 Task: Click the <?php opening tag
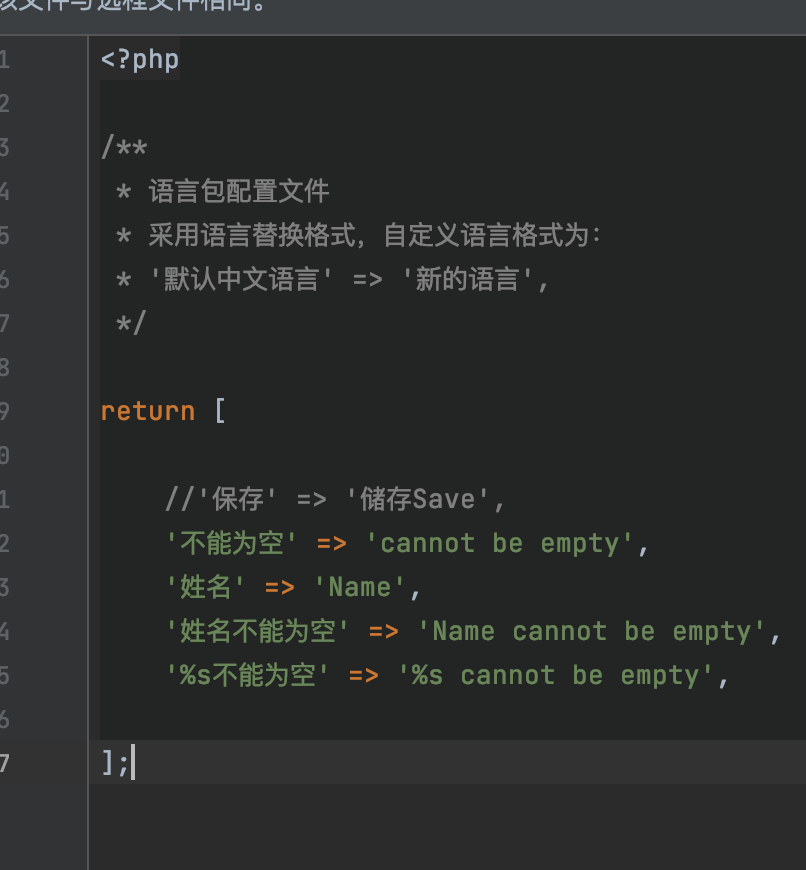(140, 59)
